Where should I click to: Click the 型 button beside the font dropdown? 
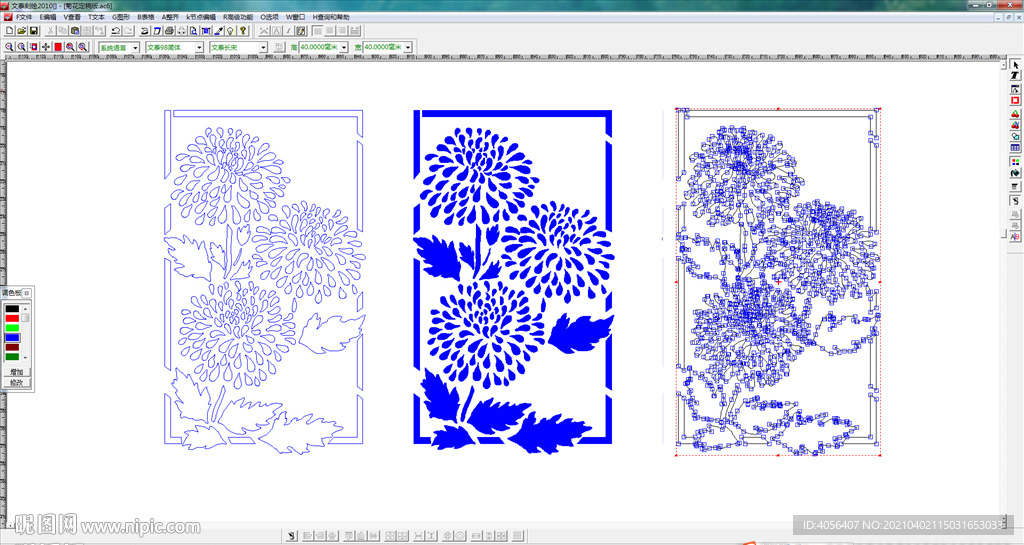pyautogui.click(x=279, y=47)
